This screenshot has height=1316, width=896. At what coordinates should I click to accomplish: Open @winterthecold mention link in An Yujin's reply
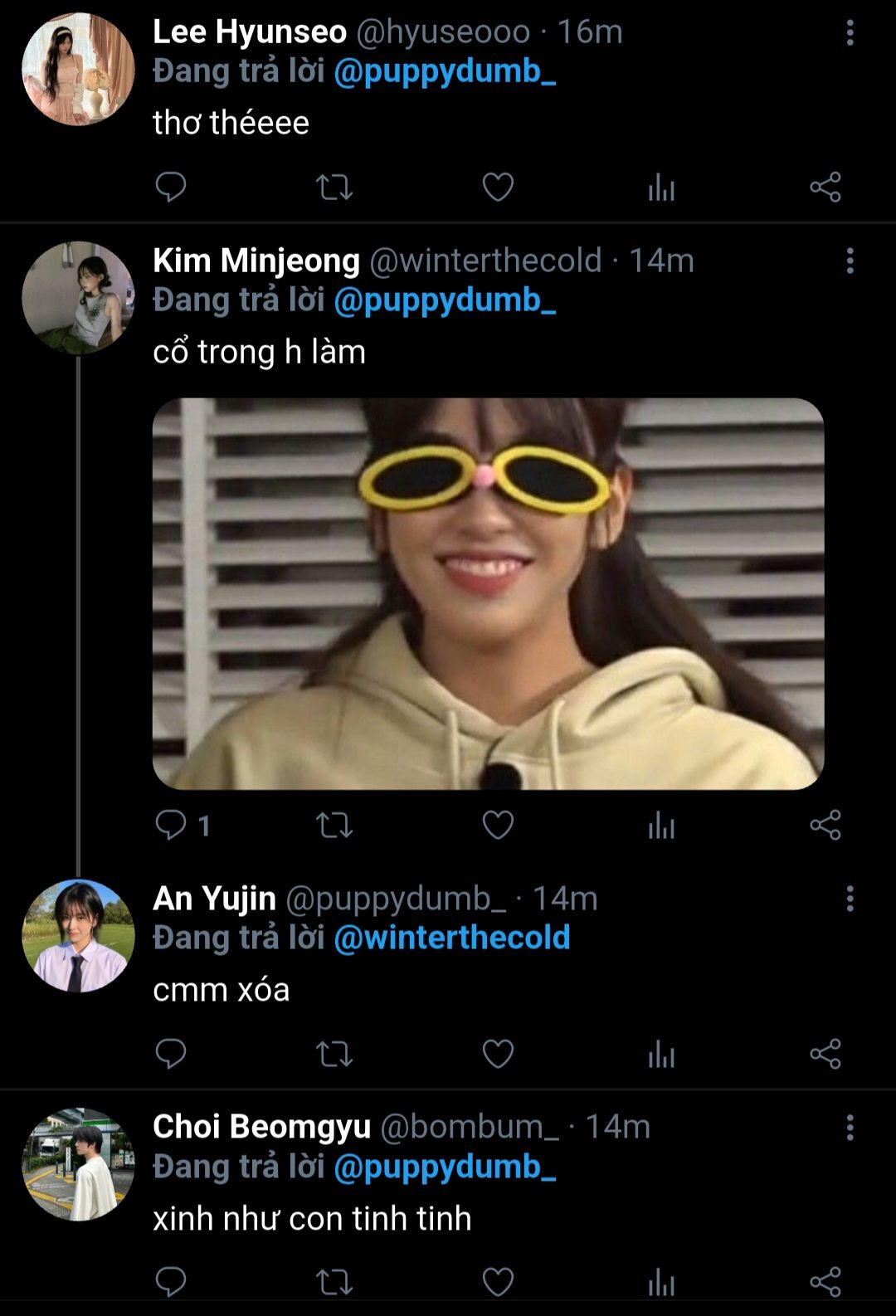click(451, 938)
